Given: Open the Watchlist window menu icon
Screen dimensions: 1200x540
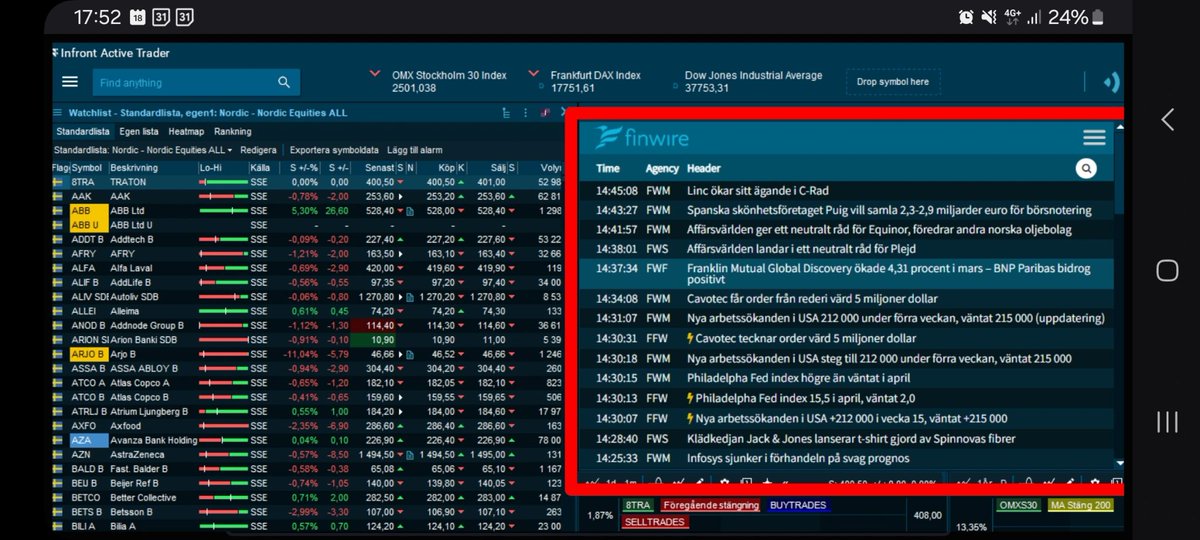Looking at the screenshot, I should tap(57, 113).
